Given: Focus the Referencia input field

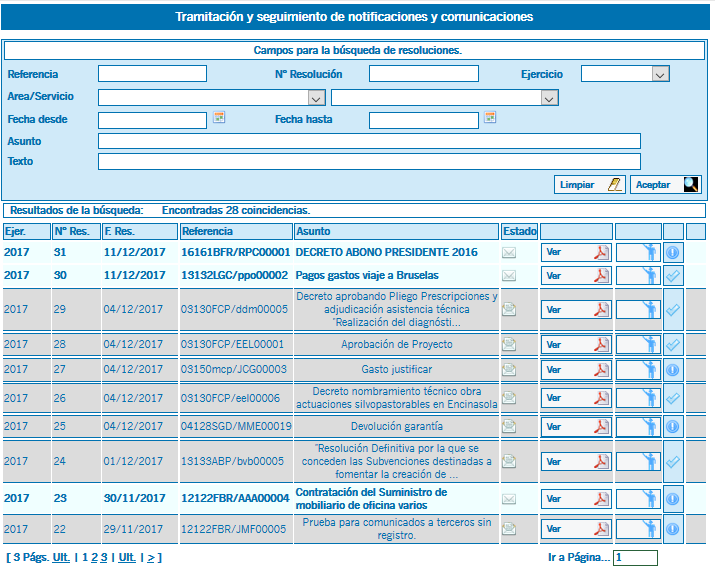Looking at the screenshot, I should click(152, 74).
